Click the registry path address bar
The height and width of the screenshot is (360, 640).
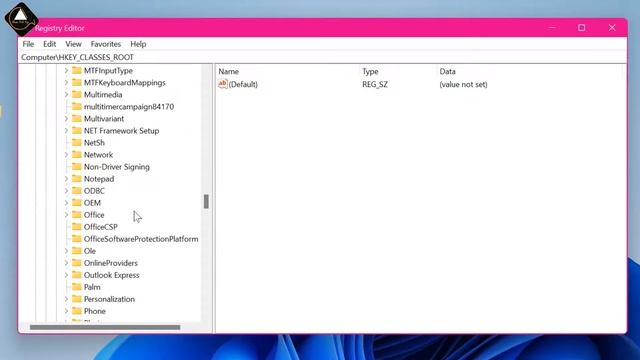coord(322,57)
